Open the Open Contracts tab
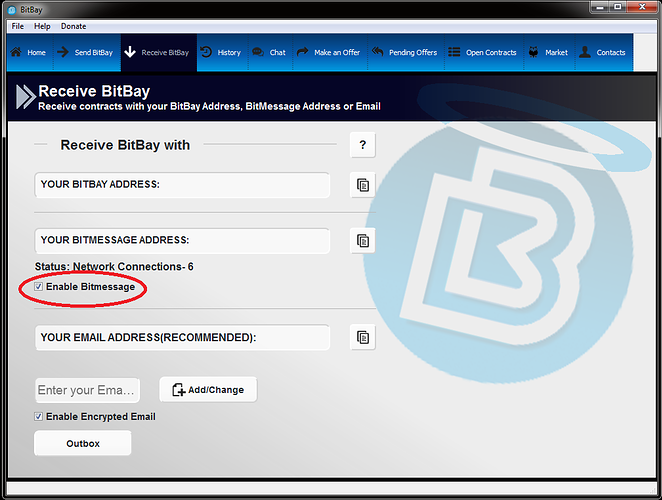The width and height of the screenshot is (662, 500). [x=484, y=53]
